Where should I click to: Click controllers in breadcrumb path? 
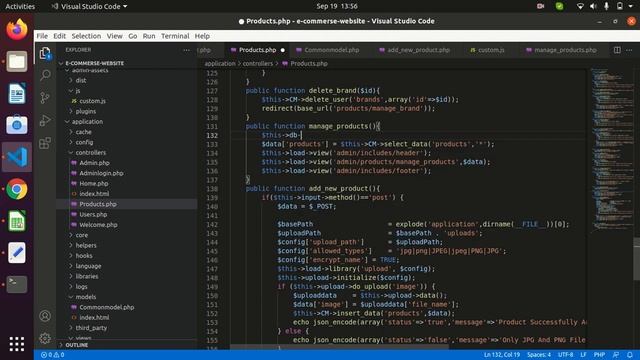point(258,64)
